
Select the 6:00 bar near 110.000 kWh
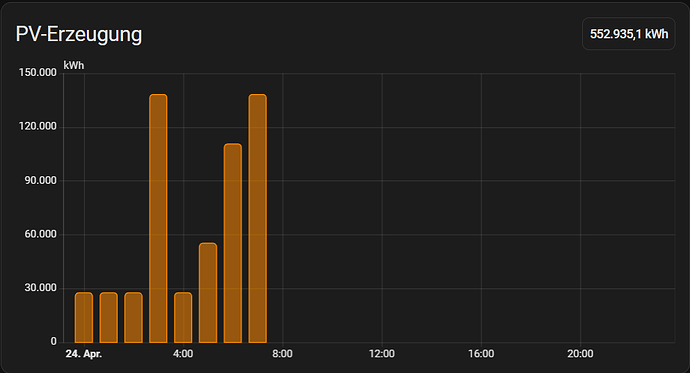point(233,243)
